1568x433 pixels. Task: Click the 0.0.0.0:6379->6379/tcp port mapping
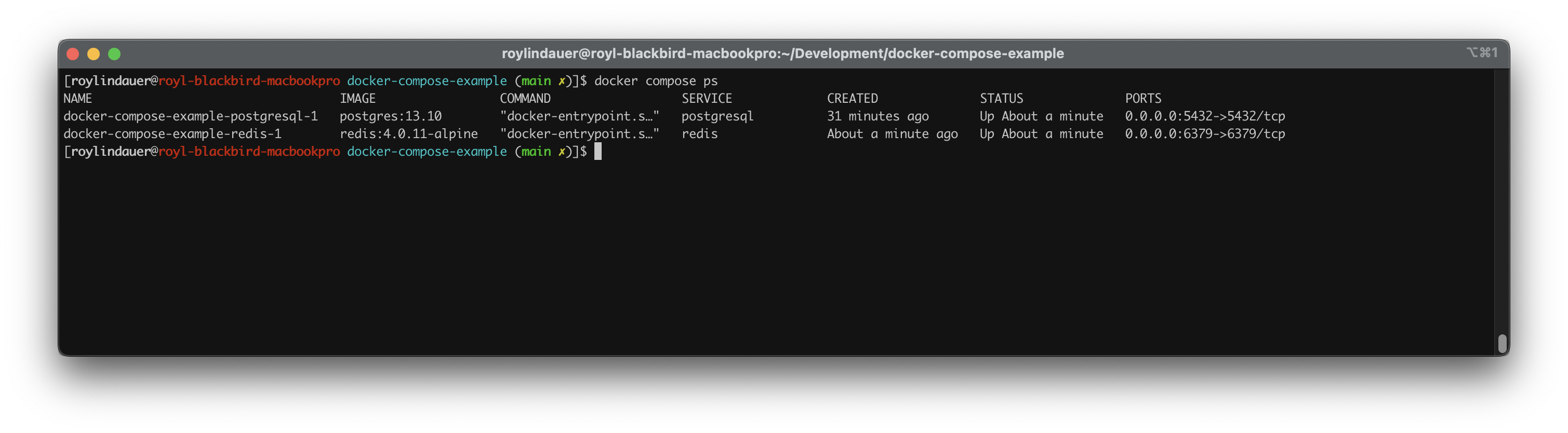1205,134
